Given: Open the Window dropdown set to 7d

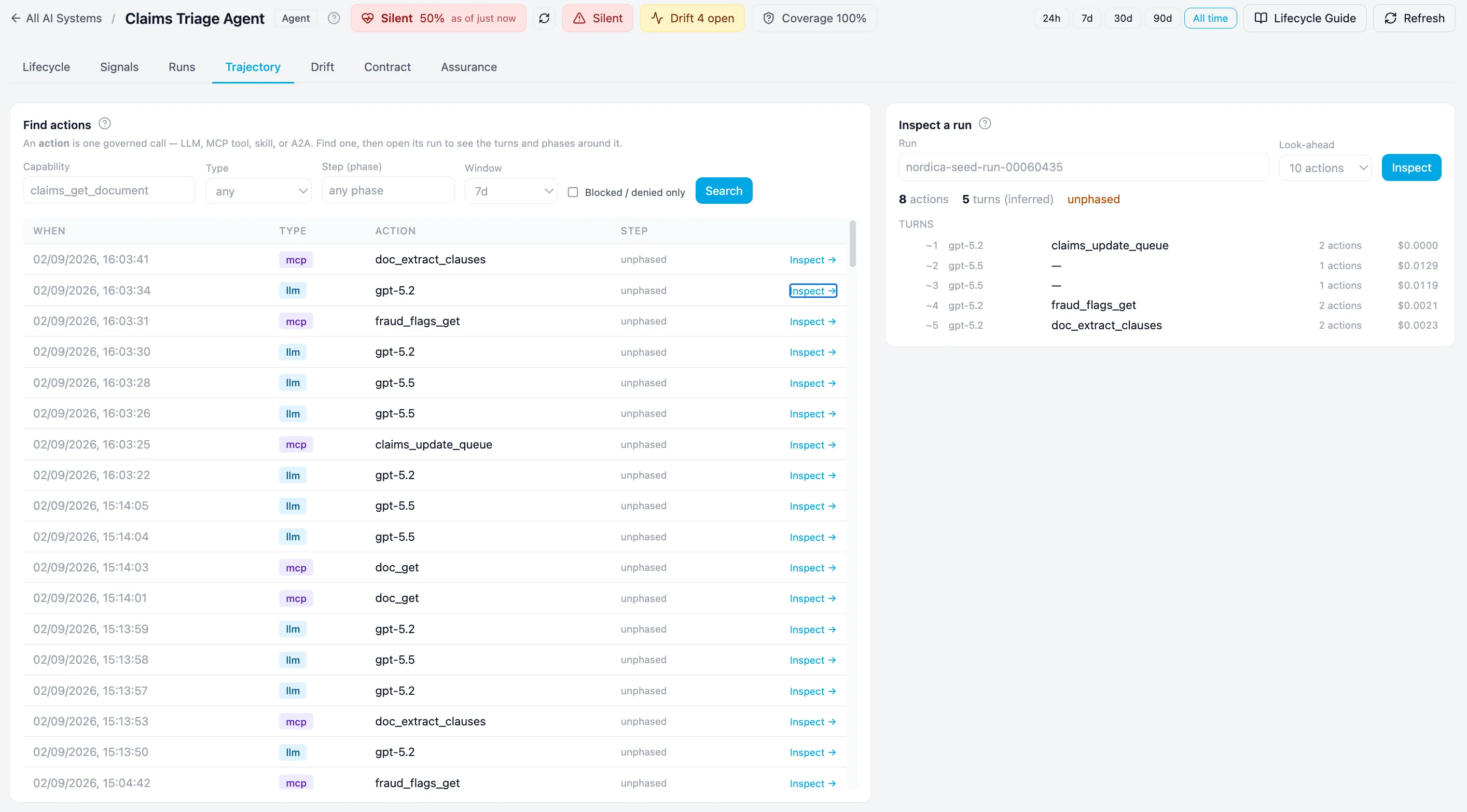Looking at the screenshot, I should click(x=511, y=191).
